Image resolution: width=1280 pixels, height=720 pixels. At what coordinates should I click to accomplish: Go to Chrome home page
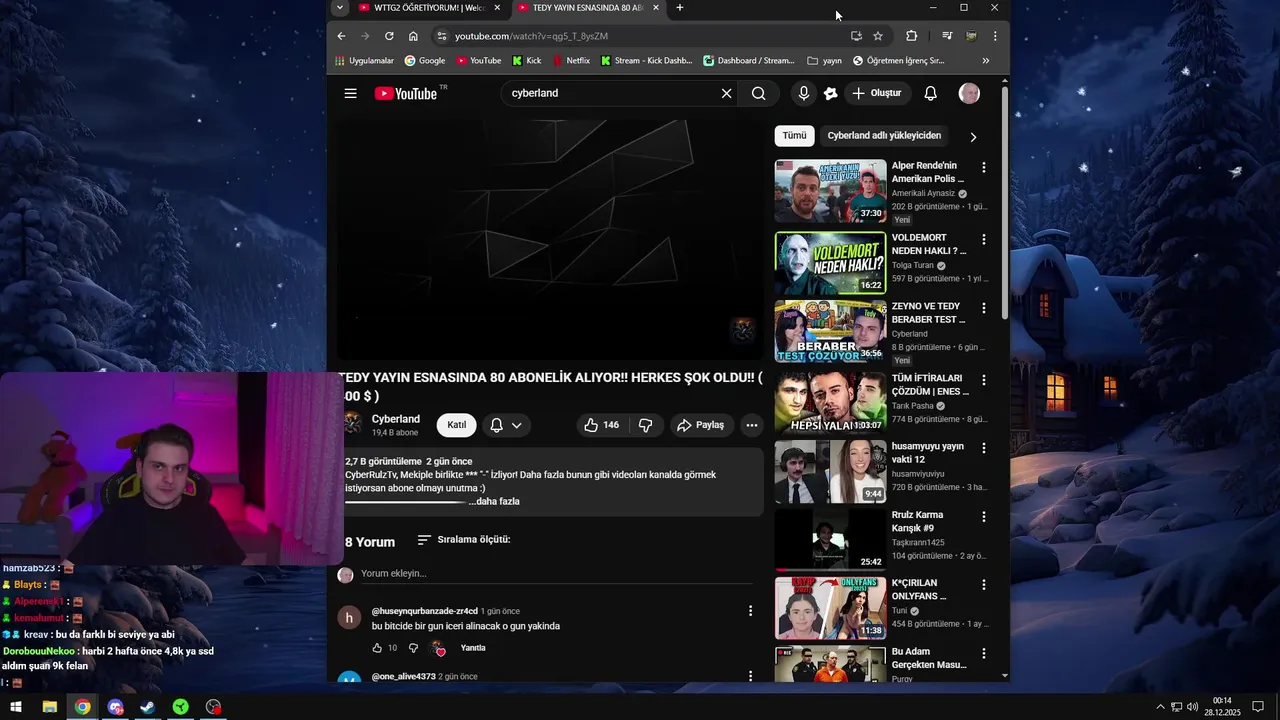point(413,36)
